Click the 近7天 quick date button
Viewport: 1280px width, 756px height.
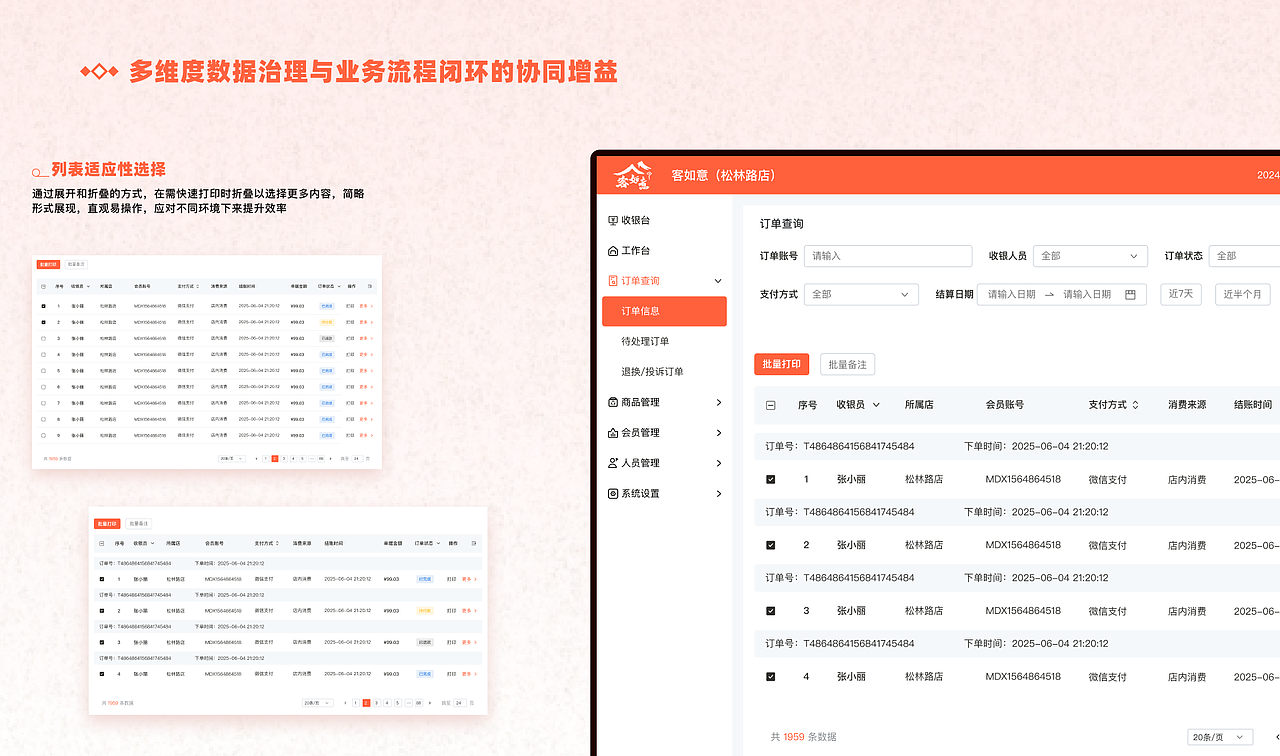pos(1181,294)
